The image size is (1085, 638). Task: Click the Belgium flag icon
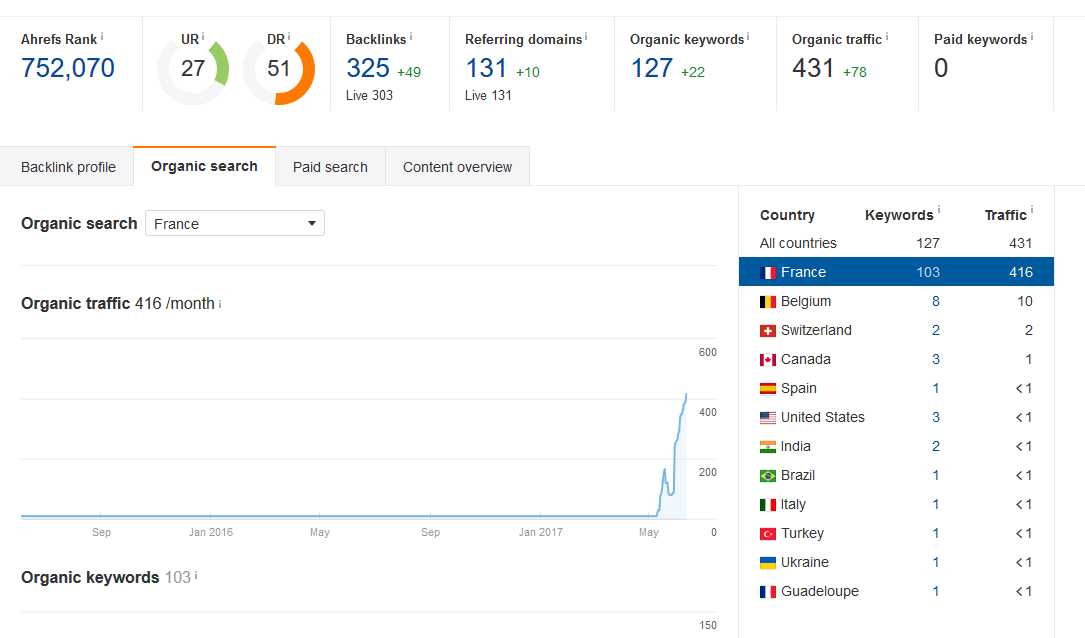pyautogui.click(x=768, y=302)
